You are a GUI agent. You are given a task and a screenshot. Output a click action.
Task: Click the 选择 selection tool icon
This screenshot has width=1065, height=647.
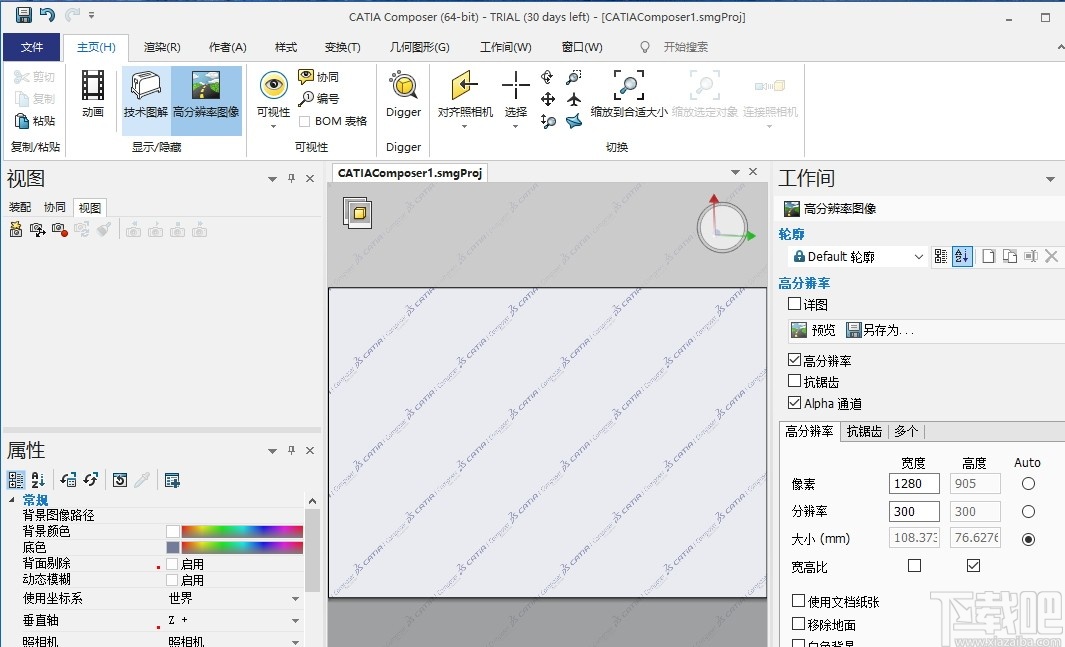click(515, 95)
